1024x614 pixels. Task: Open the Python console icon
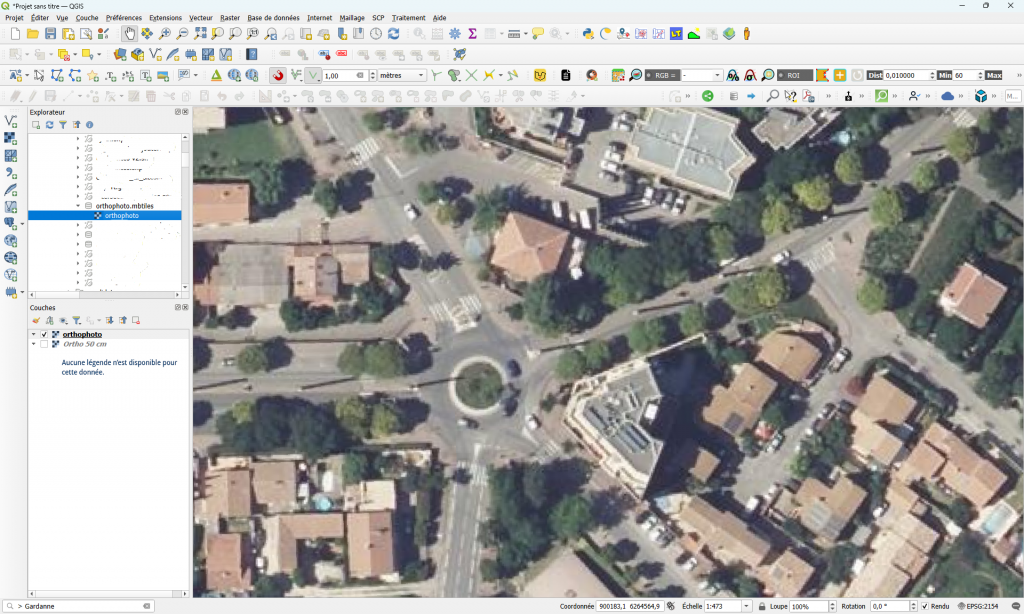[x=588, y=33]
